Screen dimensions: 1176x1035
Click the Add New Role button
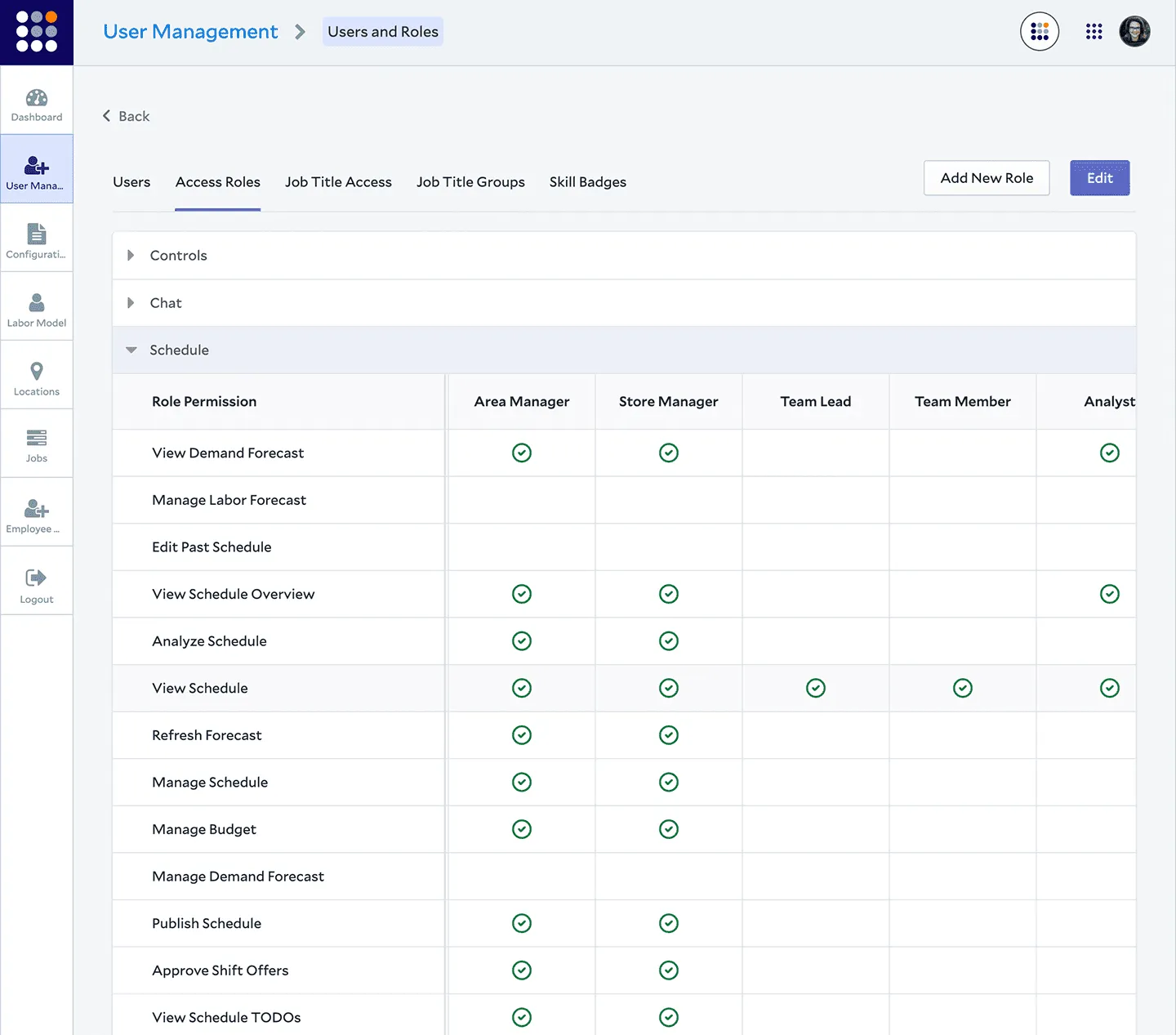[986, 178]
